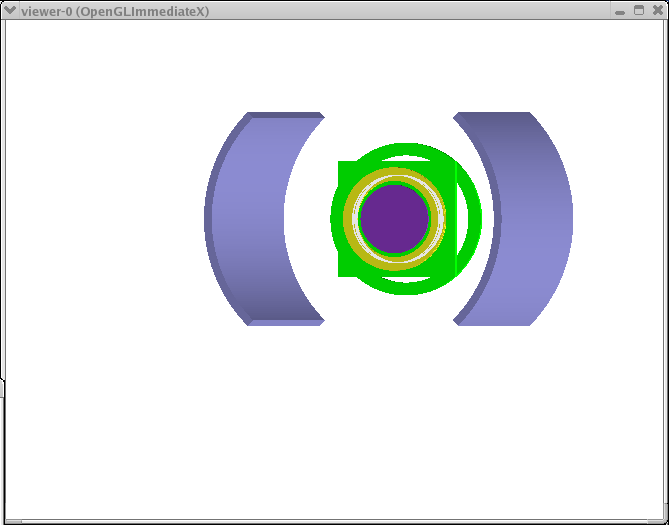The width and height of the screenshot is (669, 525).
Task: Click the top of the outer green ring
Action: point(405,149)
